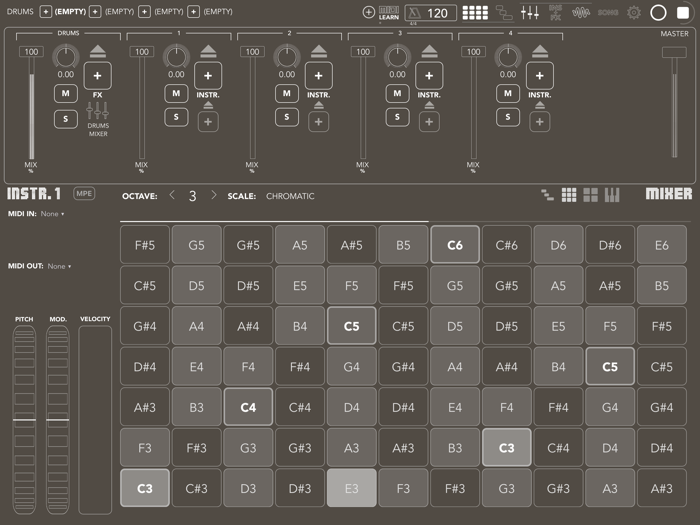Click the circled plus icon beside MIDI Learn

(368, 12)
